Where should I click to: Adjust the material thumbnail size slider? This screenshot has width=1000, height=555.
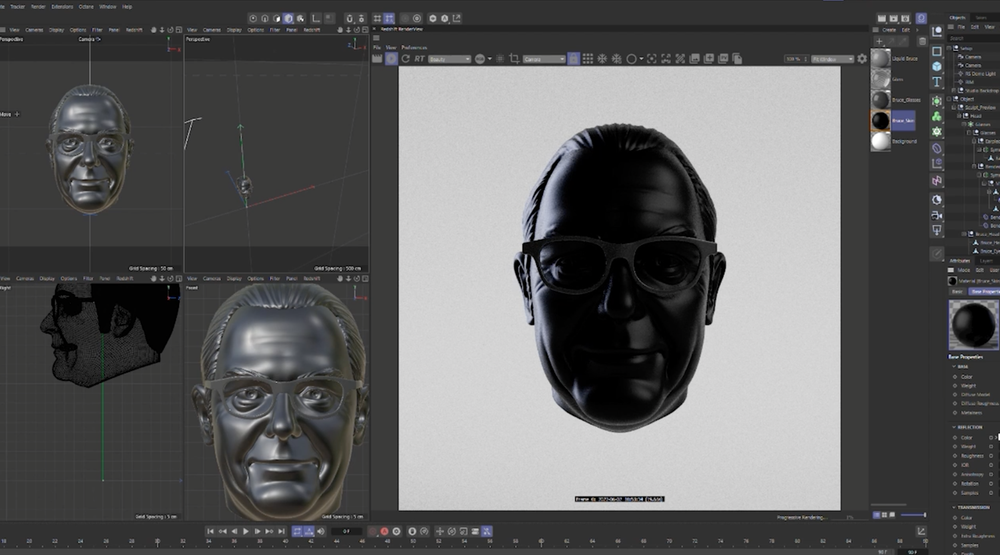click(913, 515)
